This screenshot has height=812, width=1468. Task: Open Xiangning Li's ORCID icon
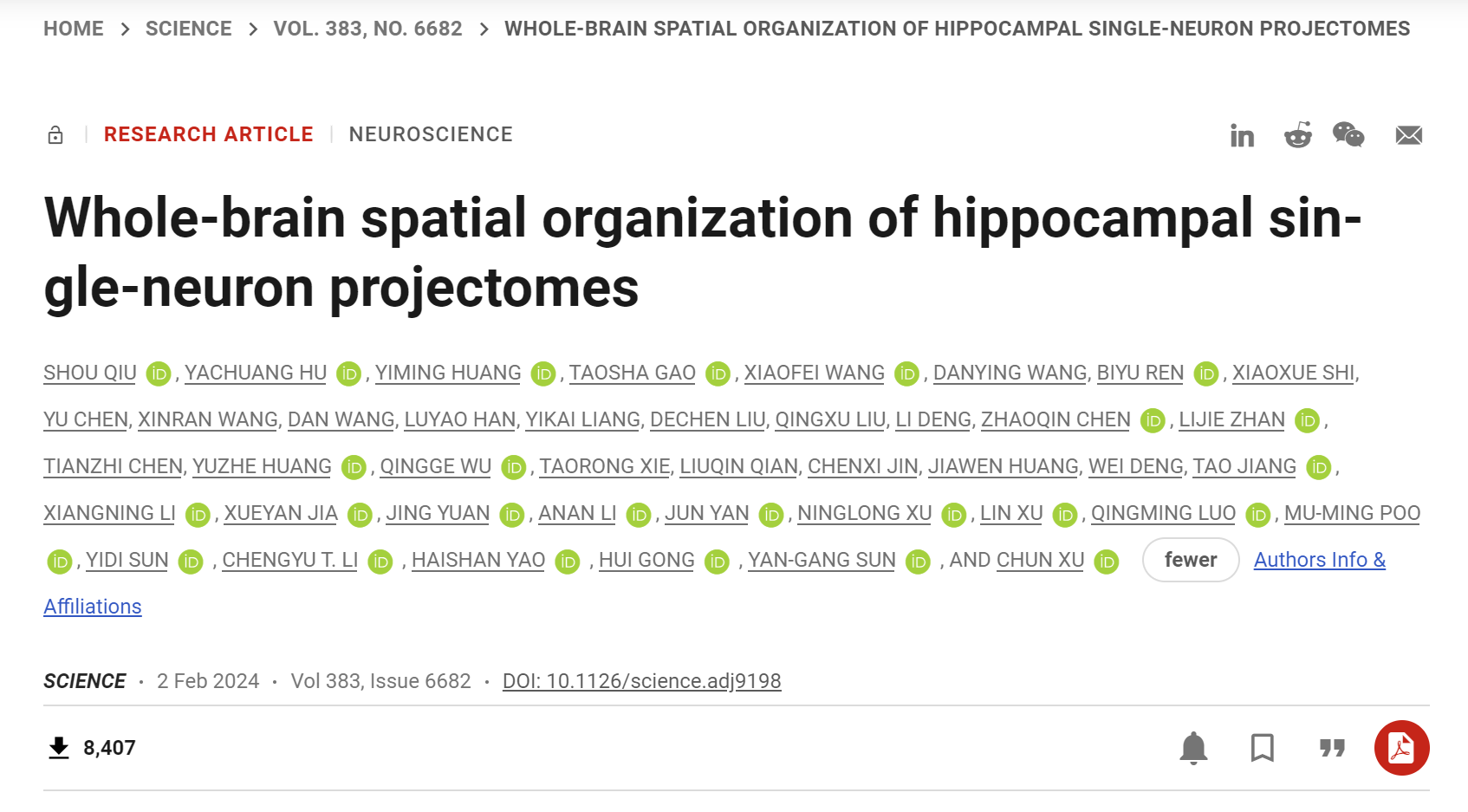click(198, 514)
